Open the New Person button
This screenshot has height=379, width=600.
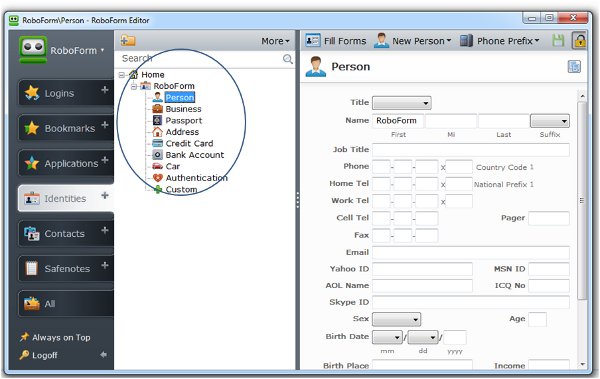pos(413,41)
